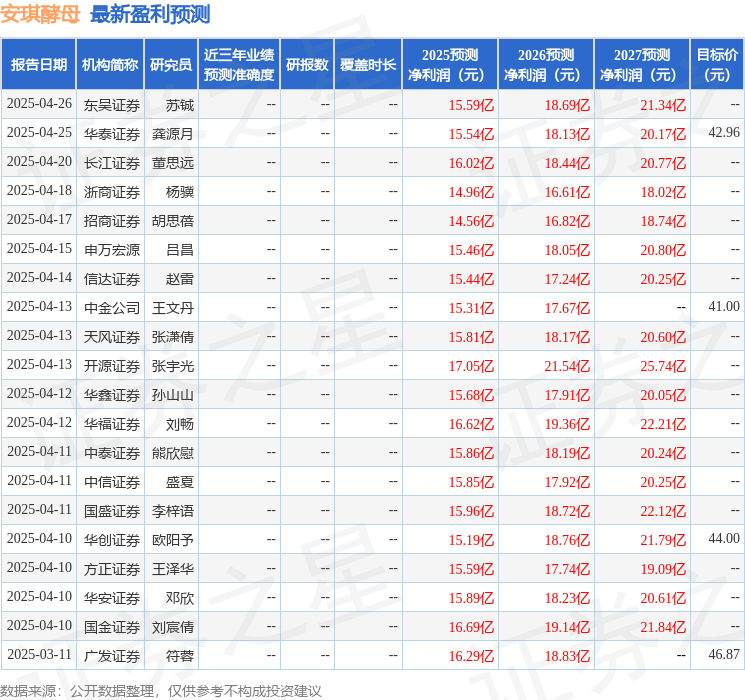Click 华福证券 institution cell
The image size is (745, 700).
(x=112, y=424)
